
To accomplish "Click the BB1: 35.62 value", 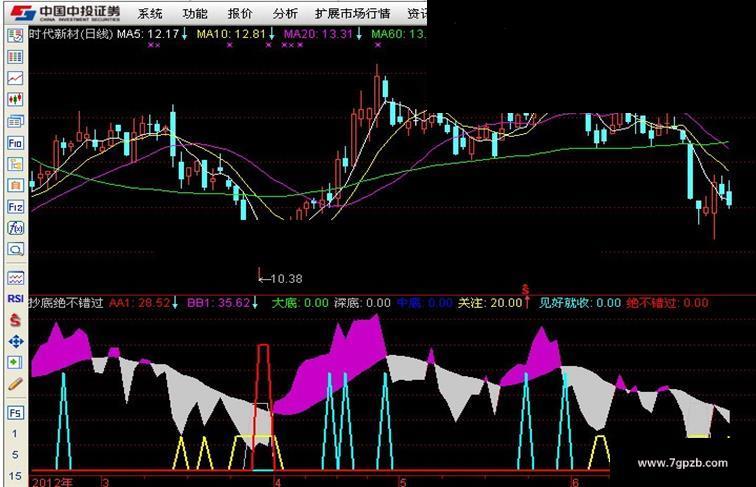I will point(218,303).
